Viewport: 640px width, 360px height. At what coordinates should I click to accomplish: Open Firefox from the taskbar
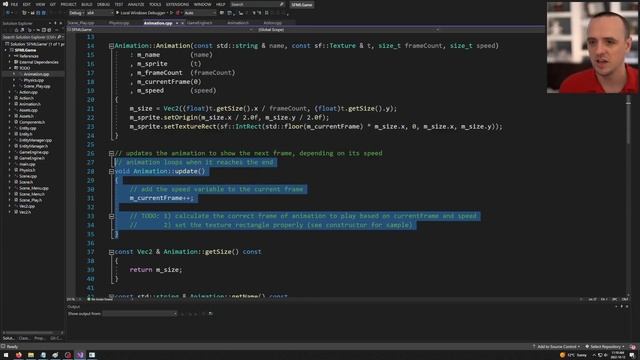click(x=18, y=355)
